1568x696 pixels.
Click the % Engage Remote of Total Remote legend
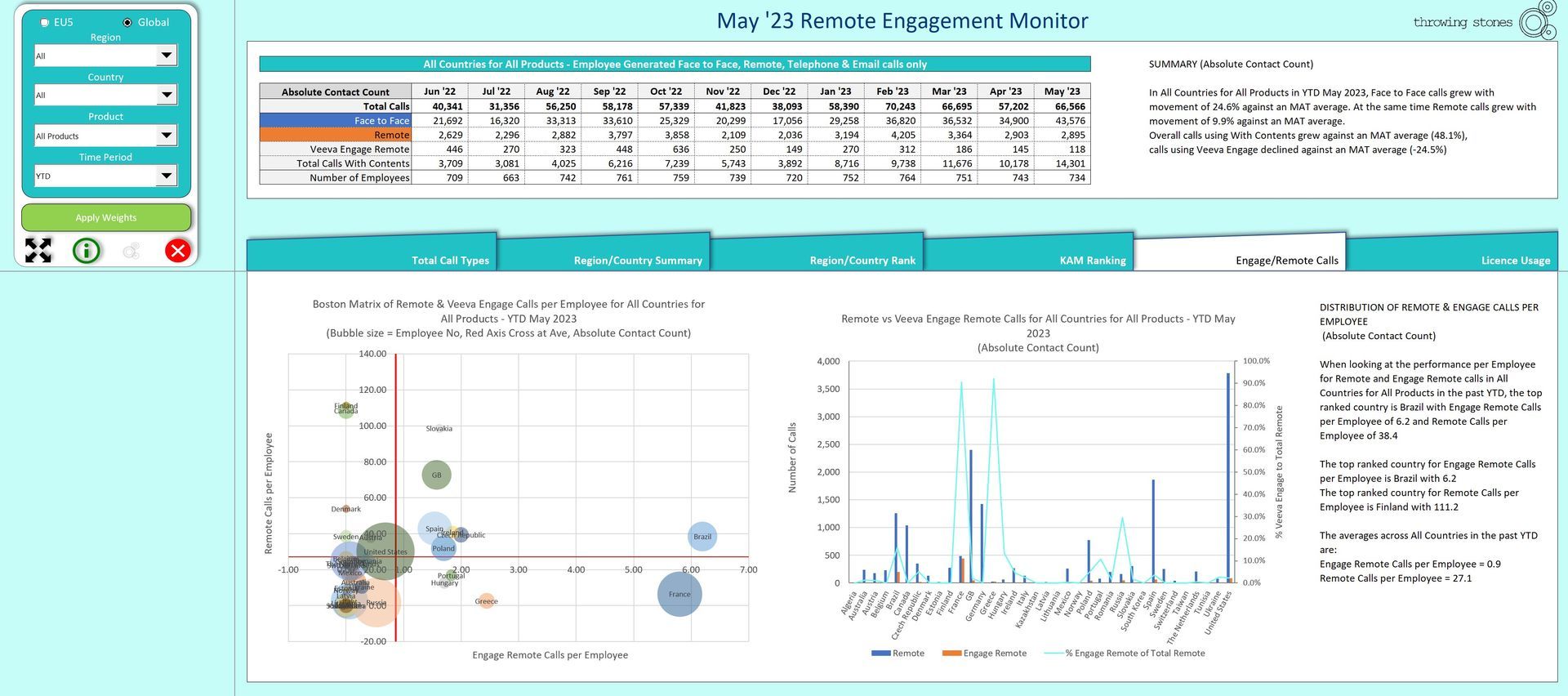[1125, 653]
